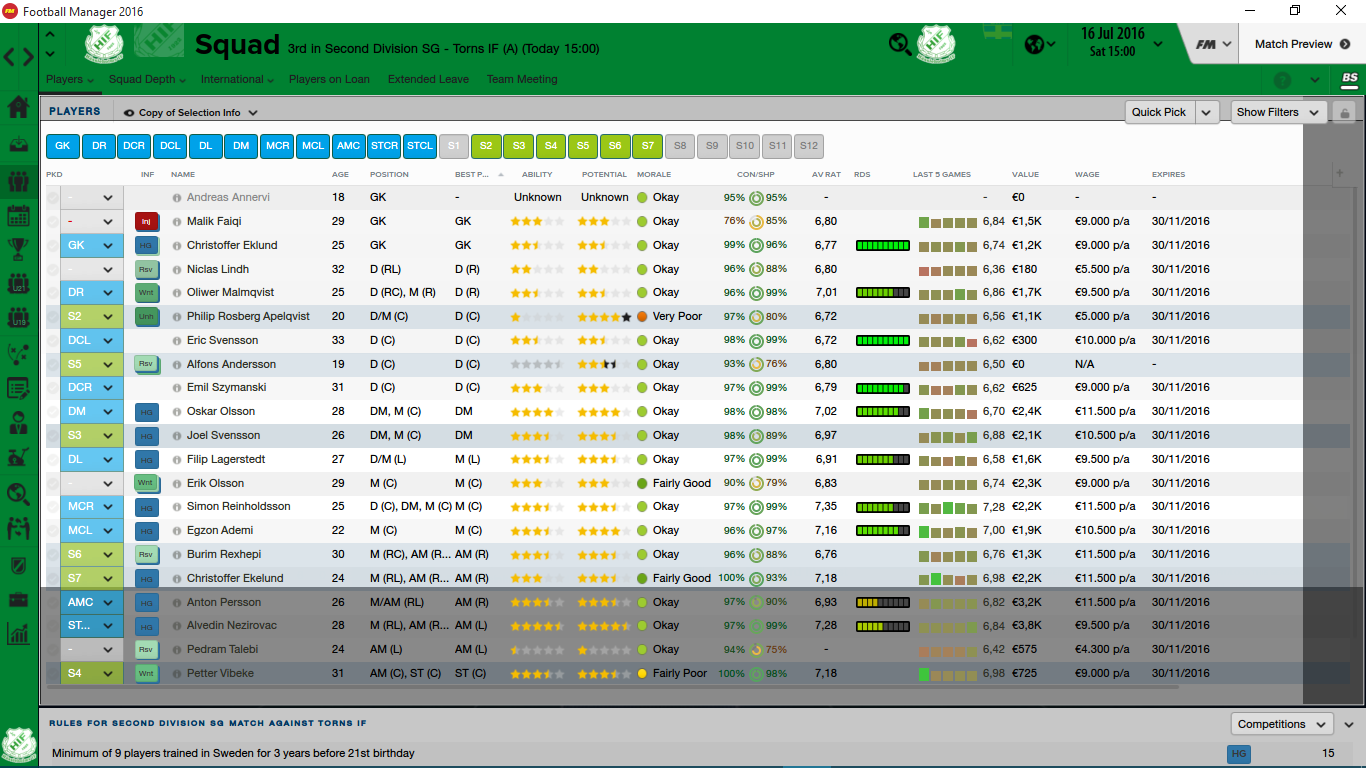
Task: Go back with the left arrow
Action: point(9,56)
